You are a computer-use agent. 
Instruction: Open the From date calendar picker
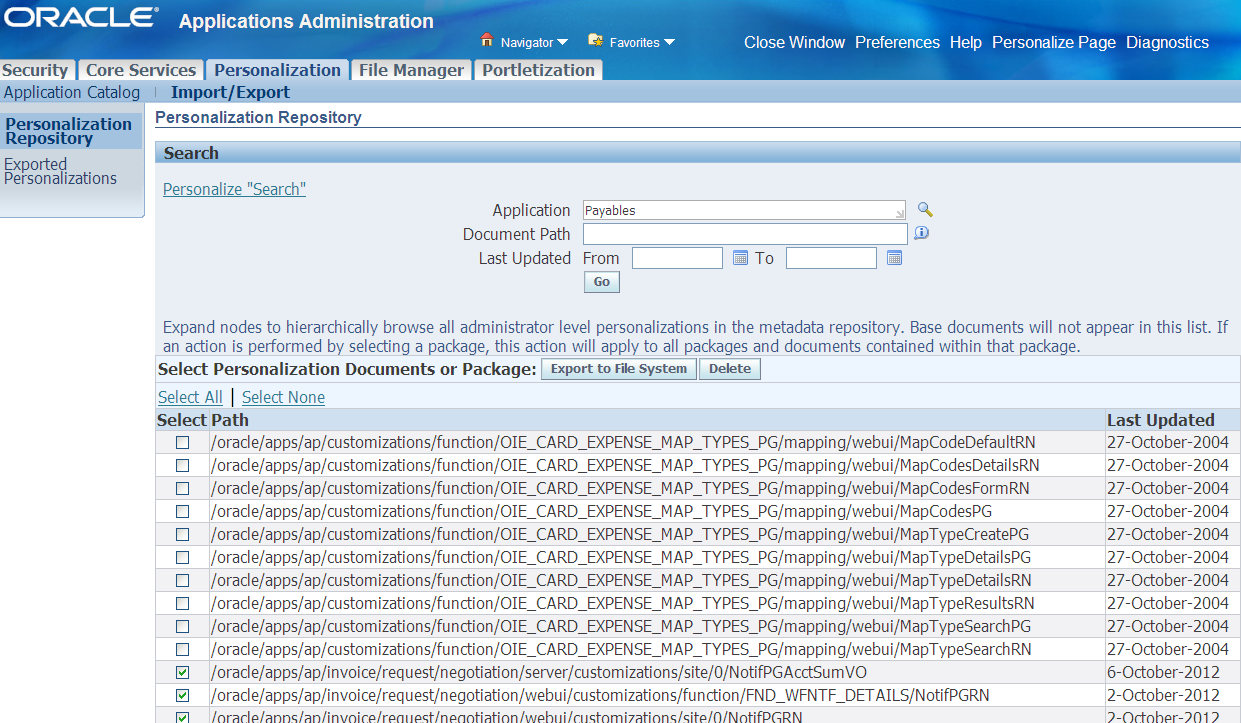(740, 258)
